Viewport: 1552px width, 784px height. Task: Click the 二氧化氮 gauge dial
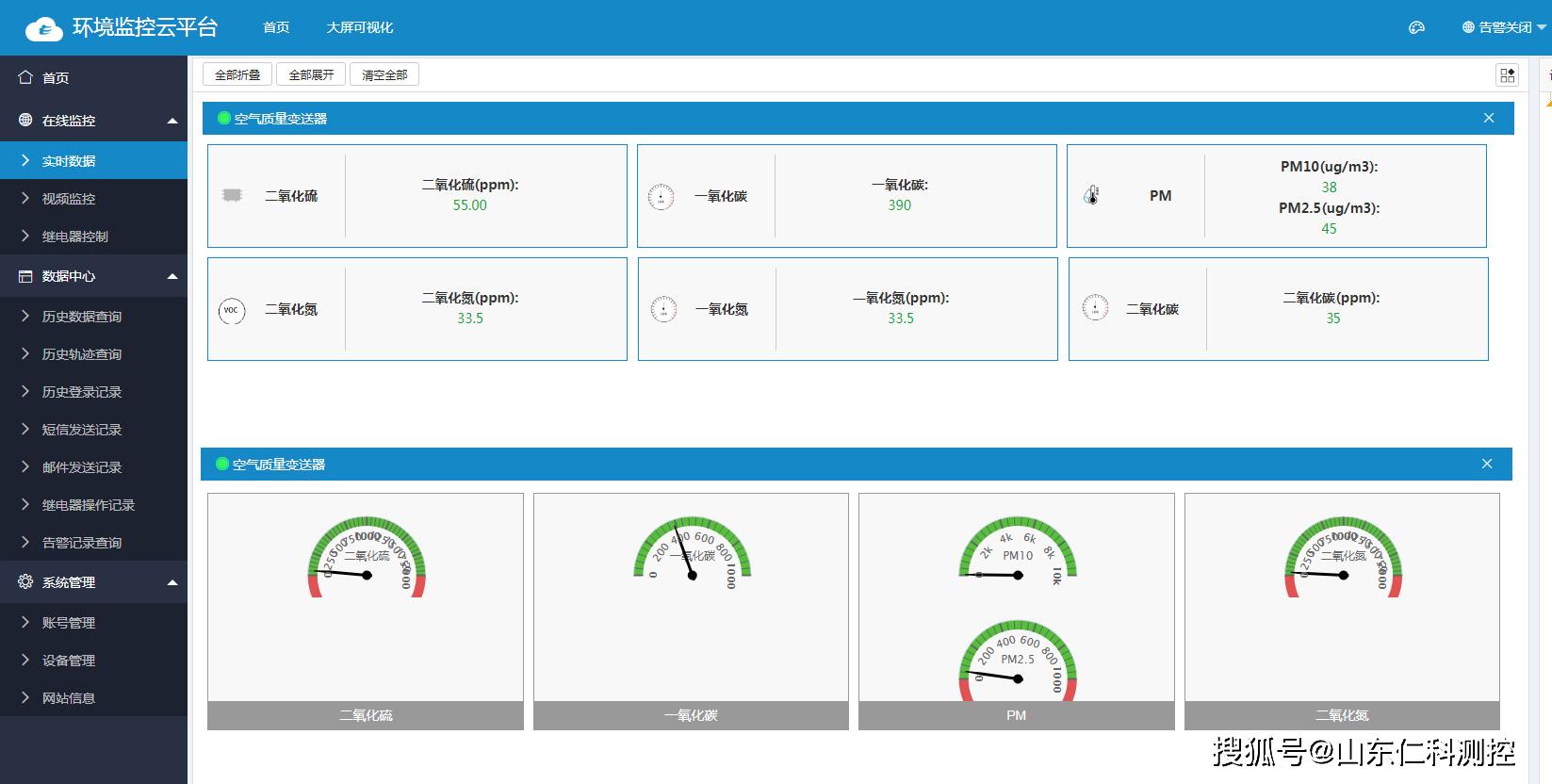pyautogui.click(x=1344, y=557)
